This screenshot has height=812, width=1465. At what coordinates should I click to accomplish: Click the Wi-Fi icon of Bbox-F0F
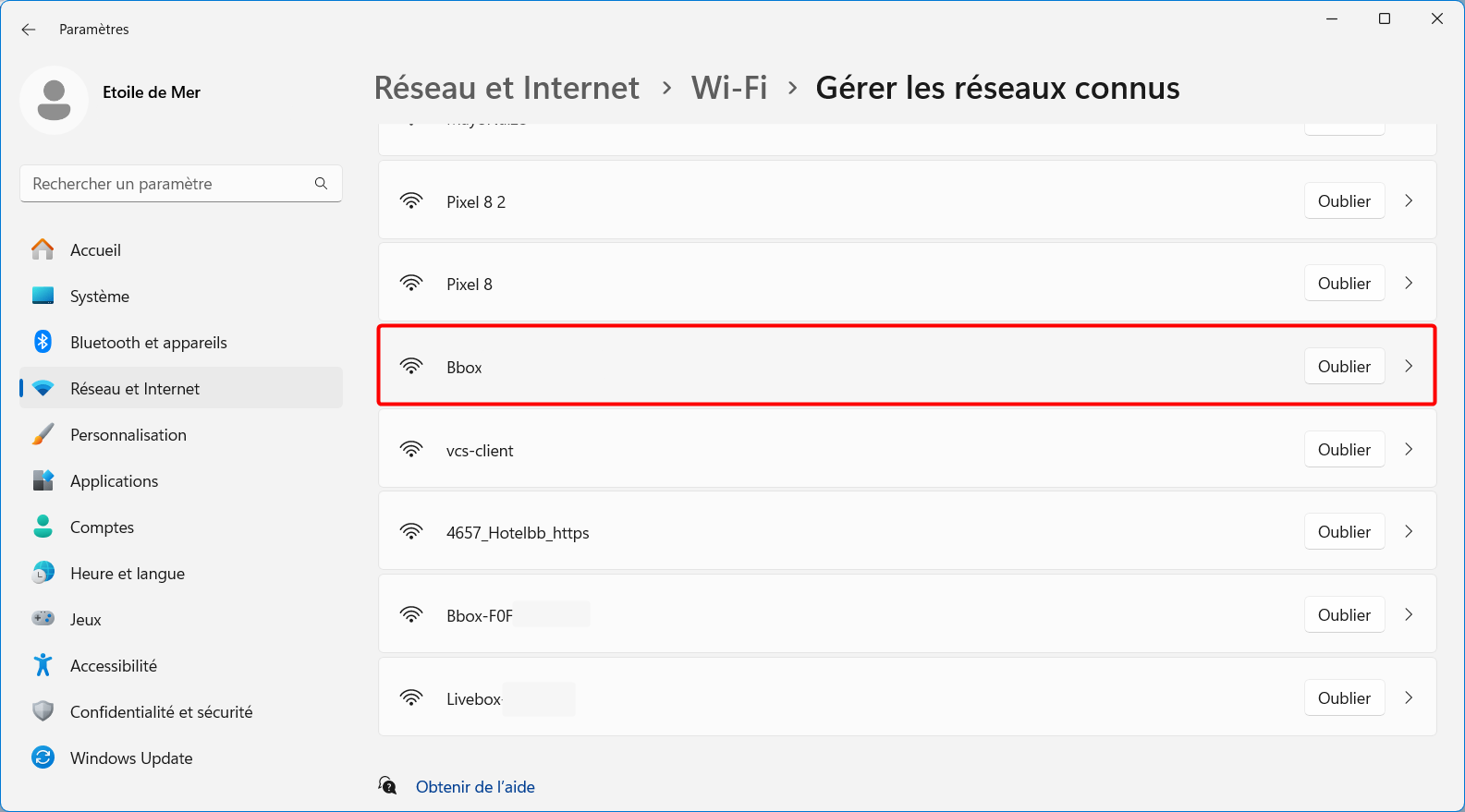(411, 615)
